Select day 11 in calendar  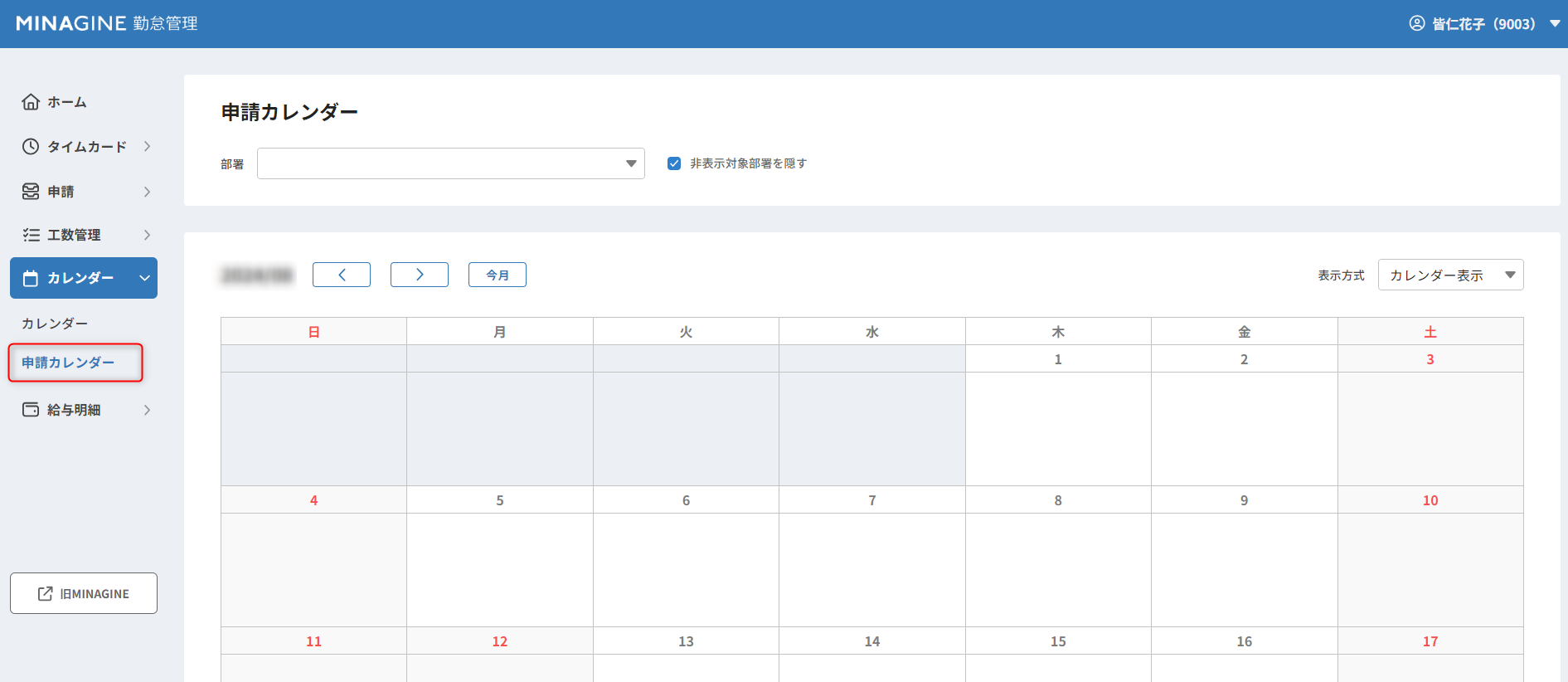tap(313, 641)
